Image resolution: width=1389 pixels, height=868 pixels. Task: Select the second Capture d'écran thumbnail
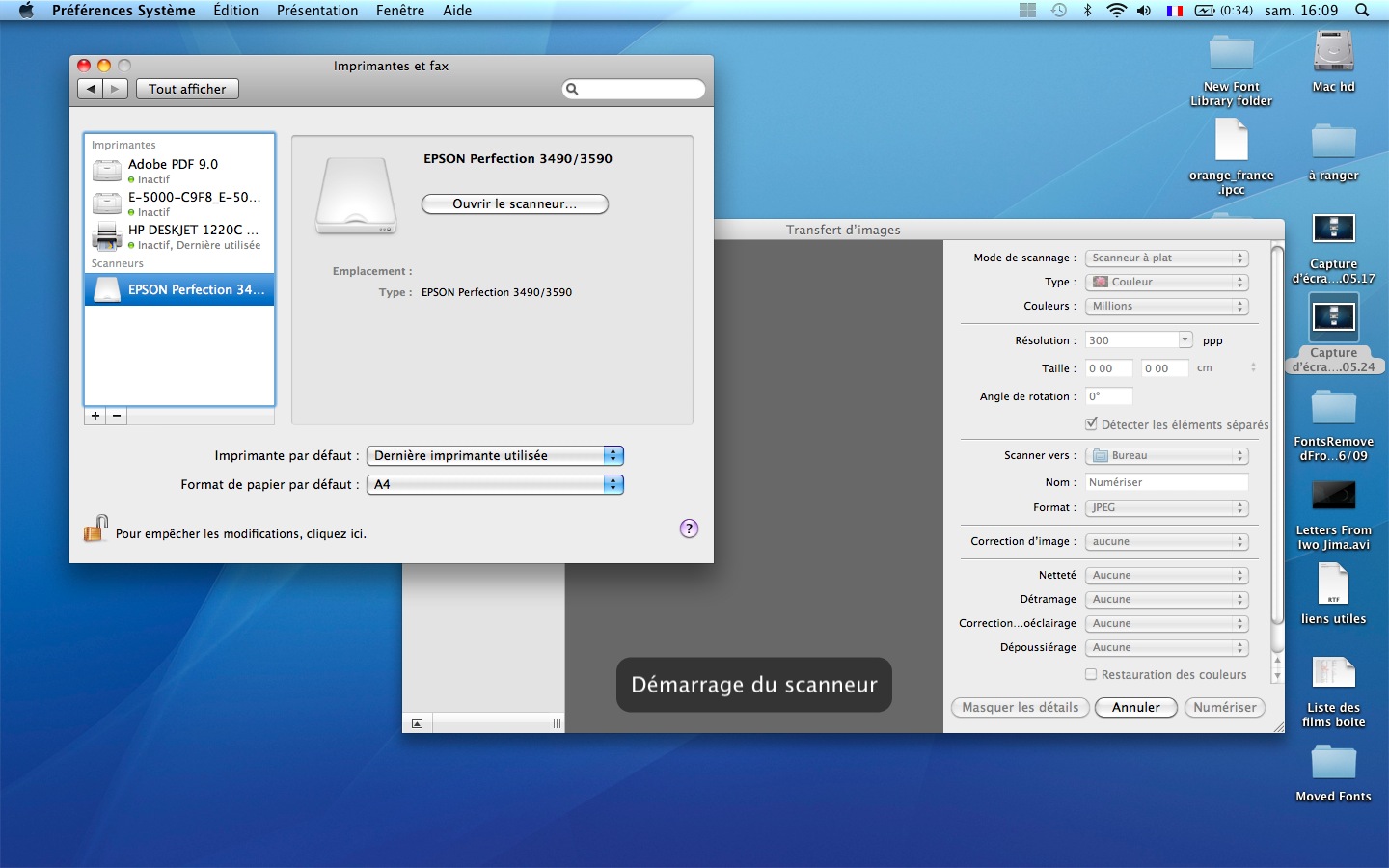click(1334, 316)
